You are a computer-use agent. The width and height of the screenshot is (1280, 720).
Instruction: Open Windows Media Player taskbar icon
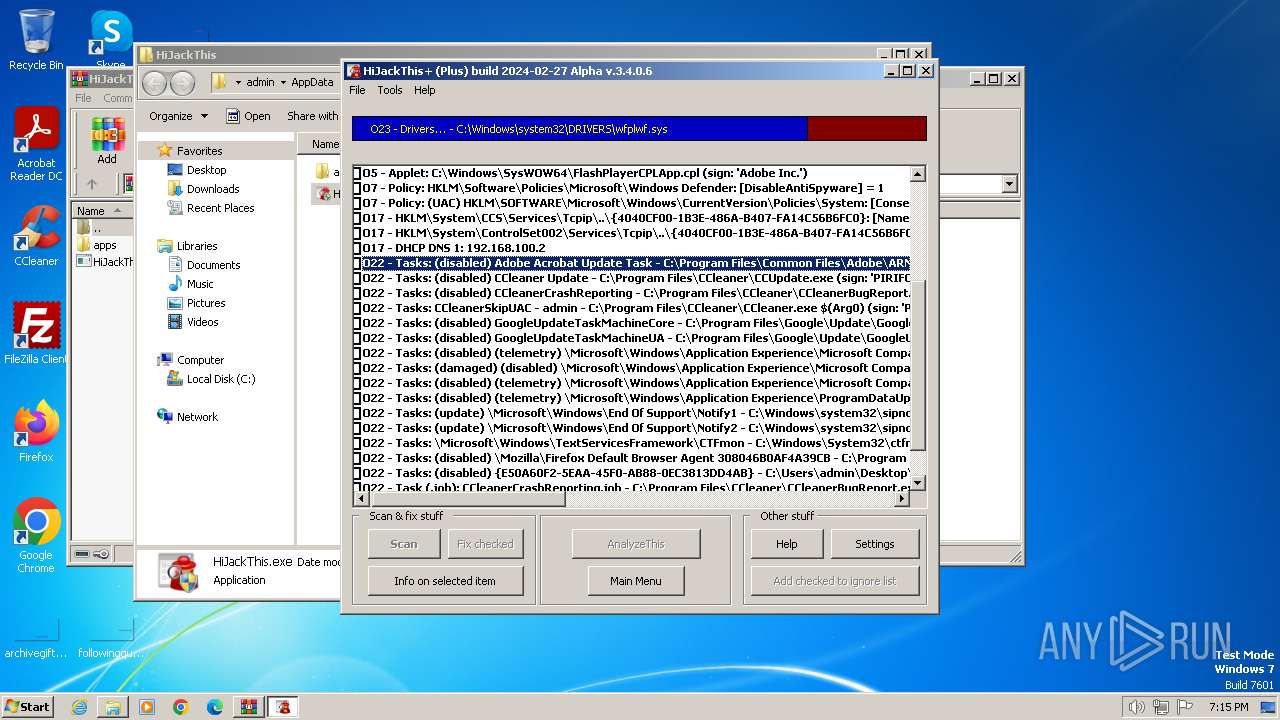pyautogui.click(x=147, y=706)
